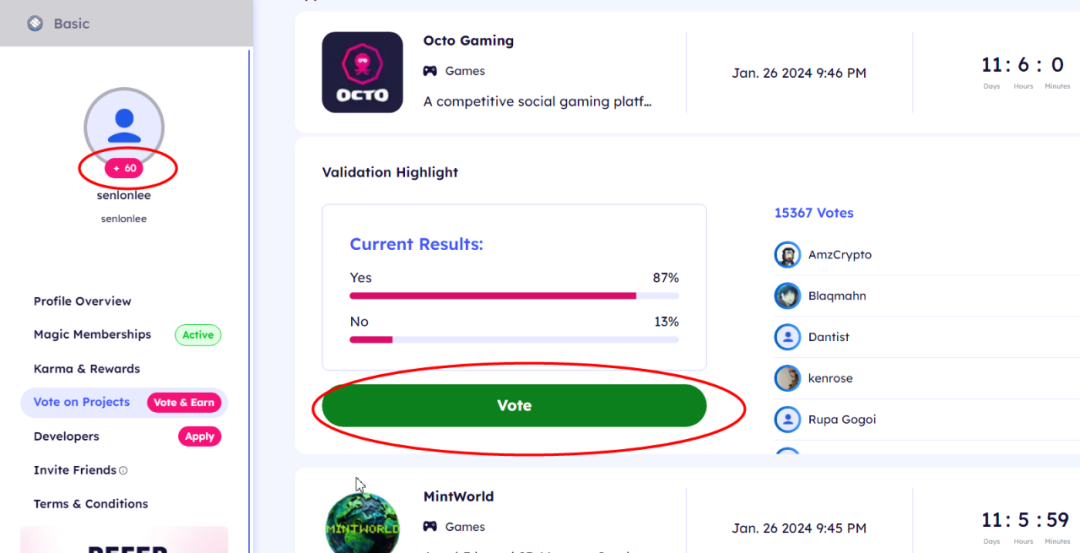
Task: Click the pink +60 karma badge
Action: tap(124, 168)
